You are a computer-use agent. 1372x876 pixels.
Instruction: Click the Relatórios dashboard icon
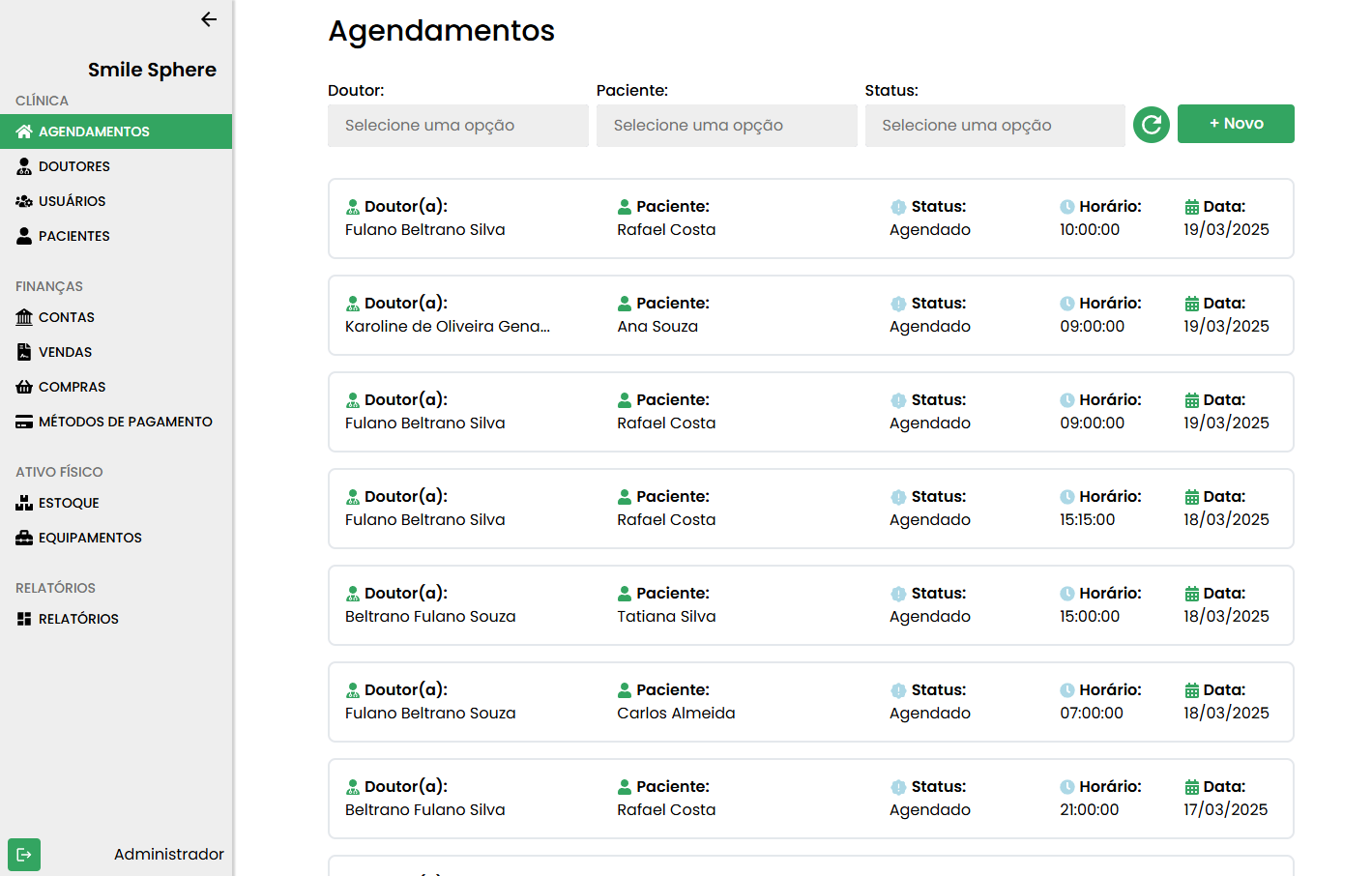[x=24, y=619]
